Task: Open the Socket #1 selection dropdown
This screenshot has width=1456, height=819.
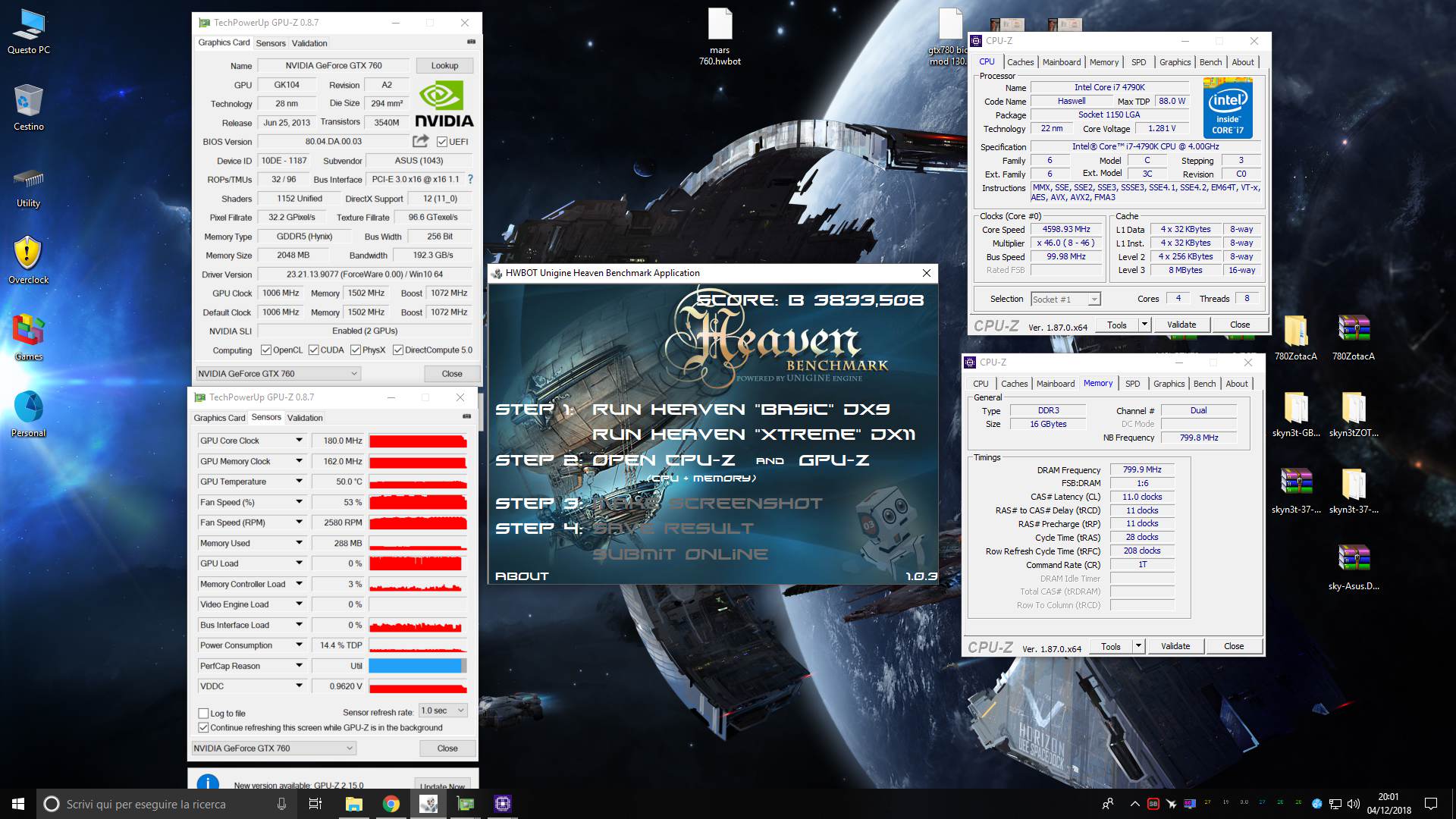Action: (1065, 300)
